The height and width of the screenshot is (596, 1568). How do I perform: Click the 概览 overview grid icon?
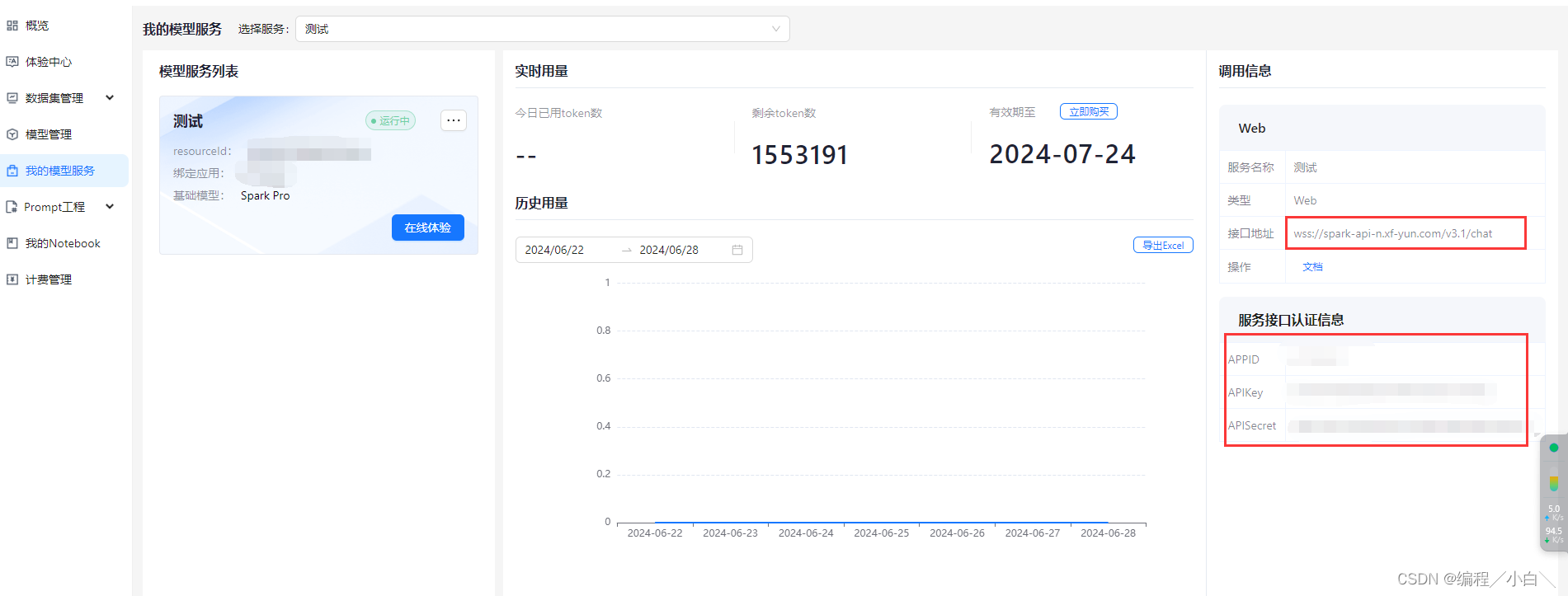(12, 26)
